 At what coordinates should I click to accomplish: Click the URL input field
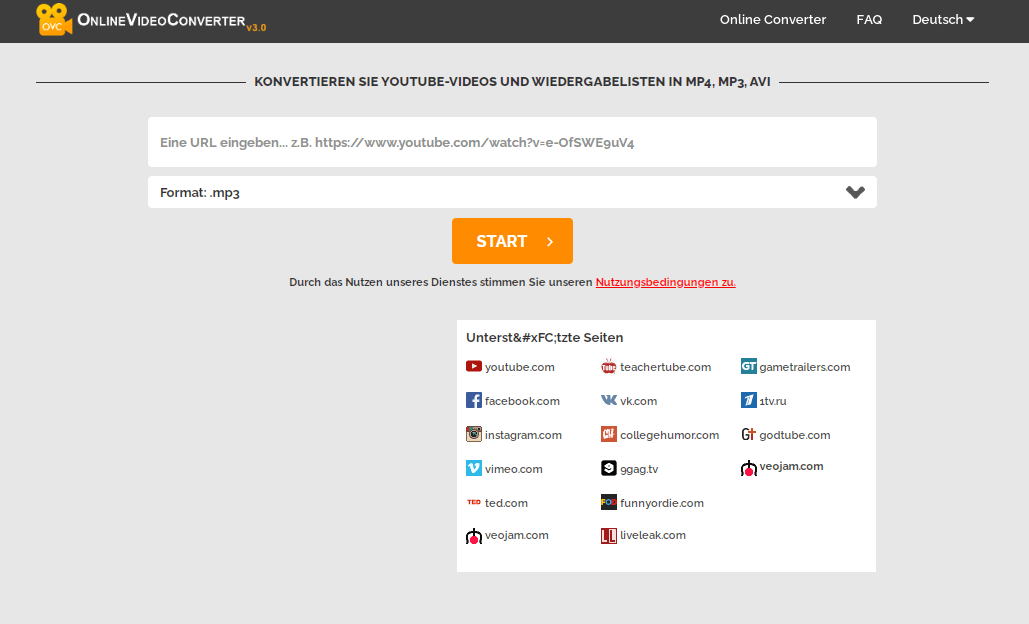point(512,142)
